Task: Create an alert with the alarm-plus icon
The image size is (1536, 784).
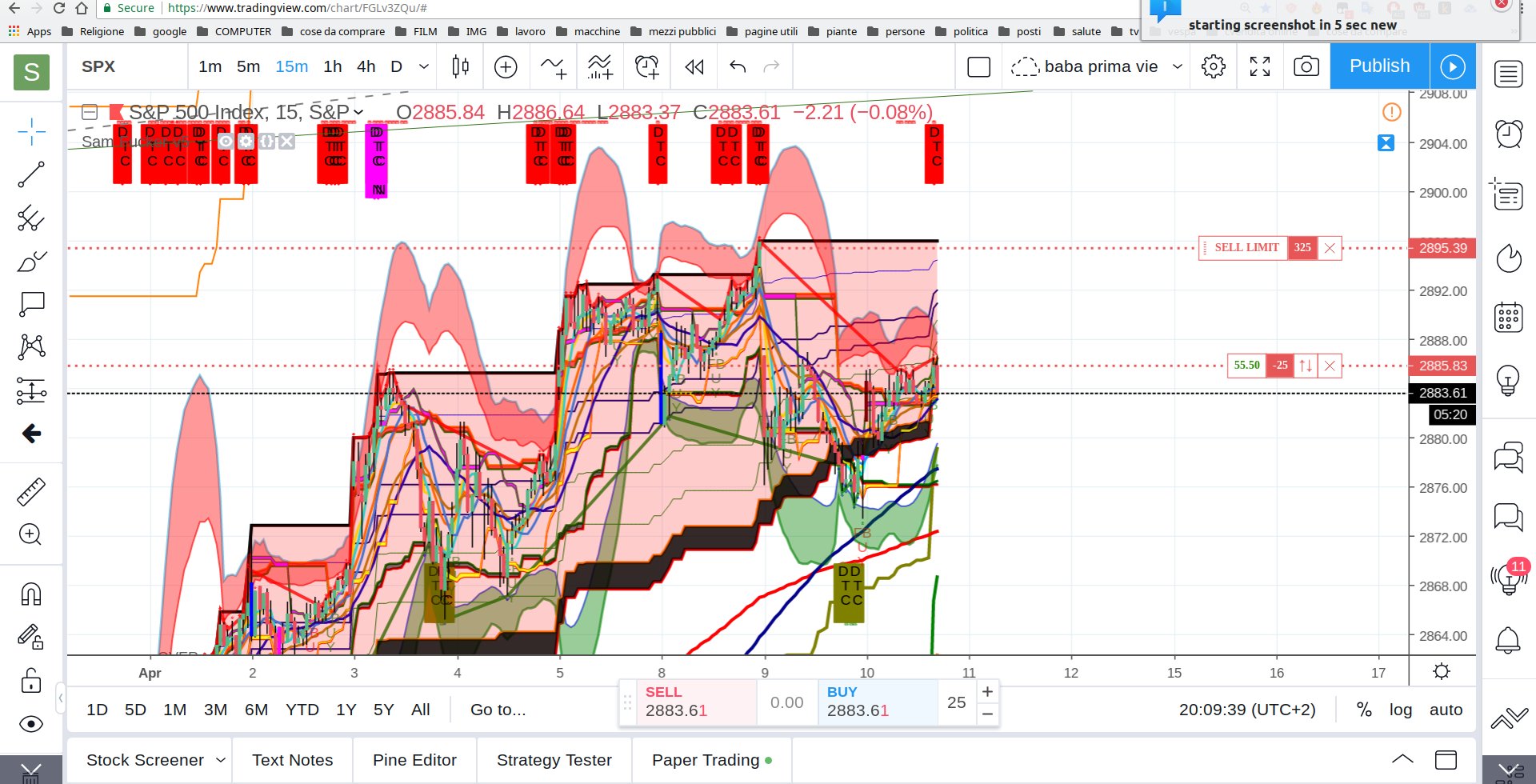Action: (x=646, y=66)
